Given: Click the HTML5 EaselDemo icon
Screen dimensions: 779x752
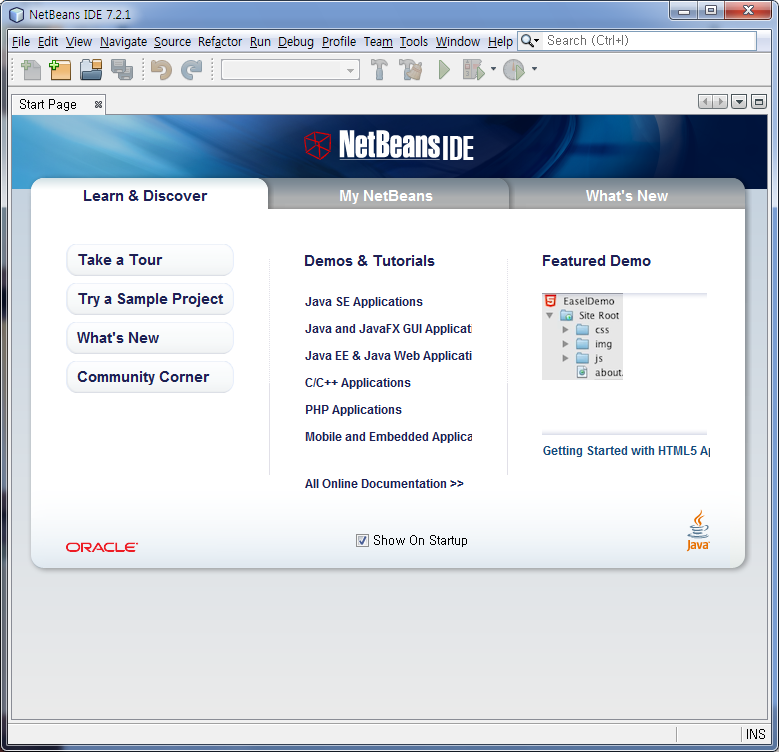Looking at the screenshot, I should point(550,301).
